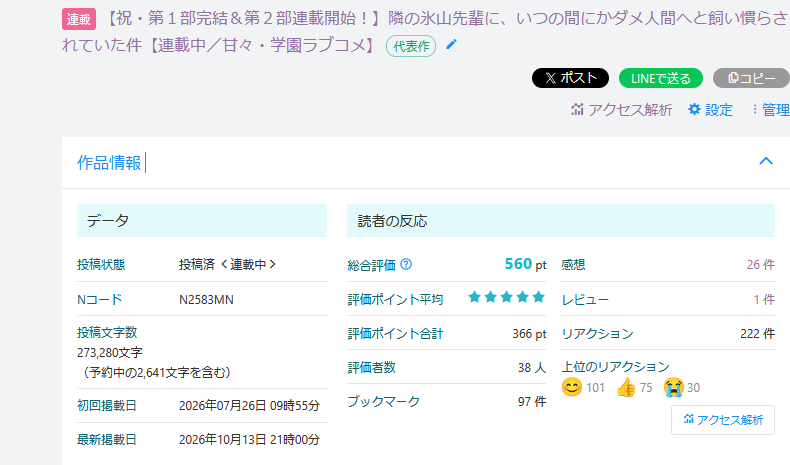Click the データ section header
Screen dimensions: 790x465
(202, 220)
